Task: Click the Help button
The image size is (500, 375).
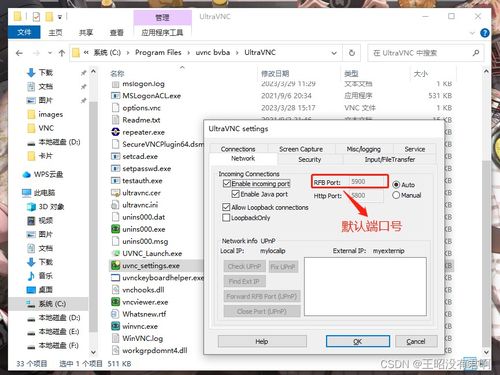Action: (262, 341)
